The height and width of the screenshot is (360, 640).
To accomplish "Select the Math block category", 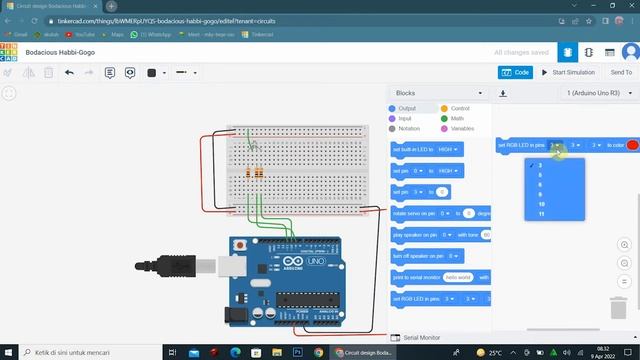I will click(x=452, y=118).
